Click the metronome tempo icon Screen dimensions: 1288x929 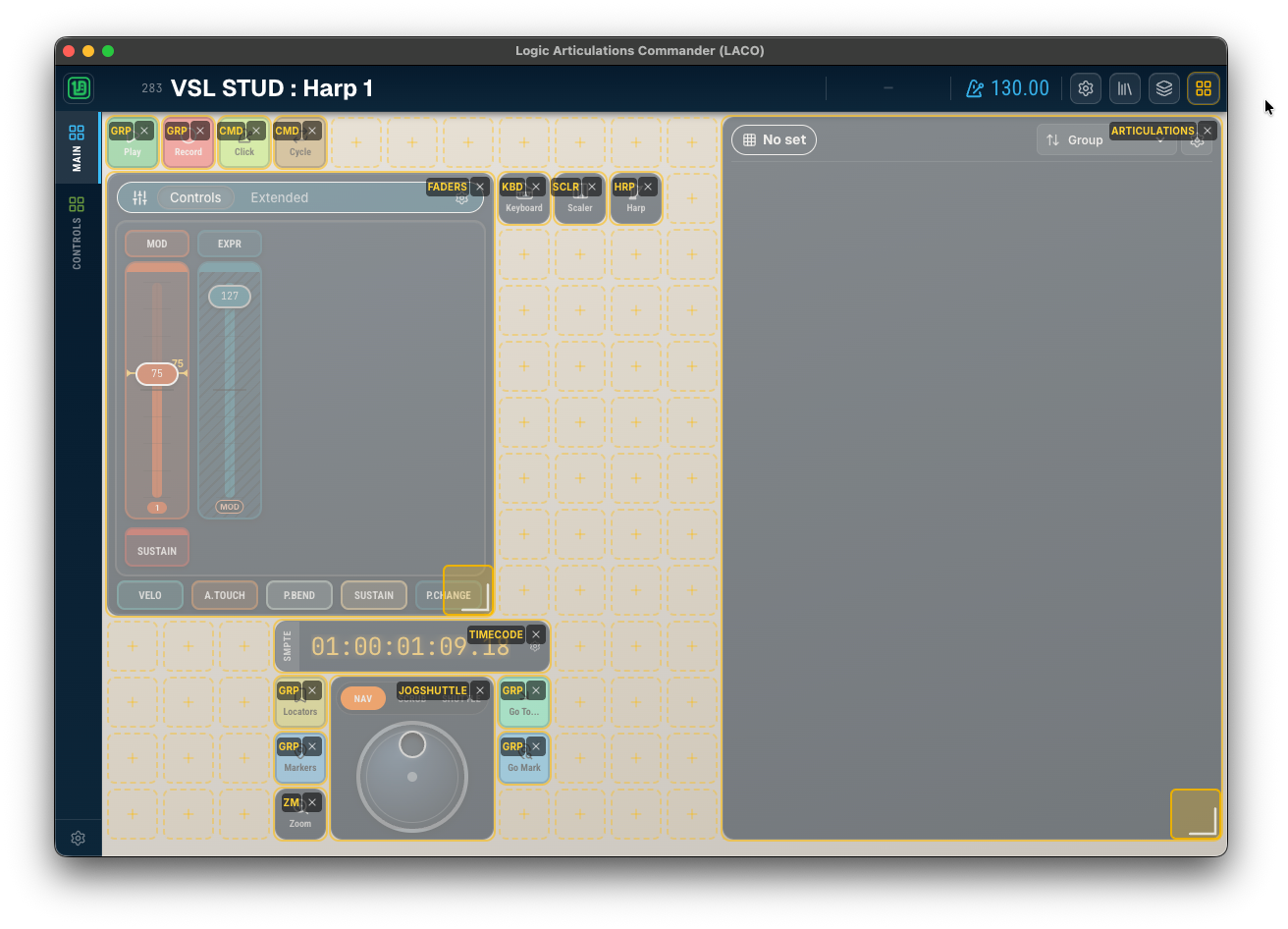click(x=975, y=88)
